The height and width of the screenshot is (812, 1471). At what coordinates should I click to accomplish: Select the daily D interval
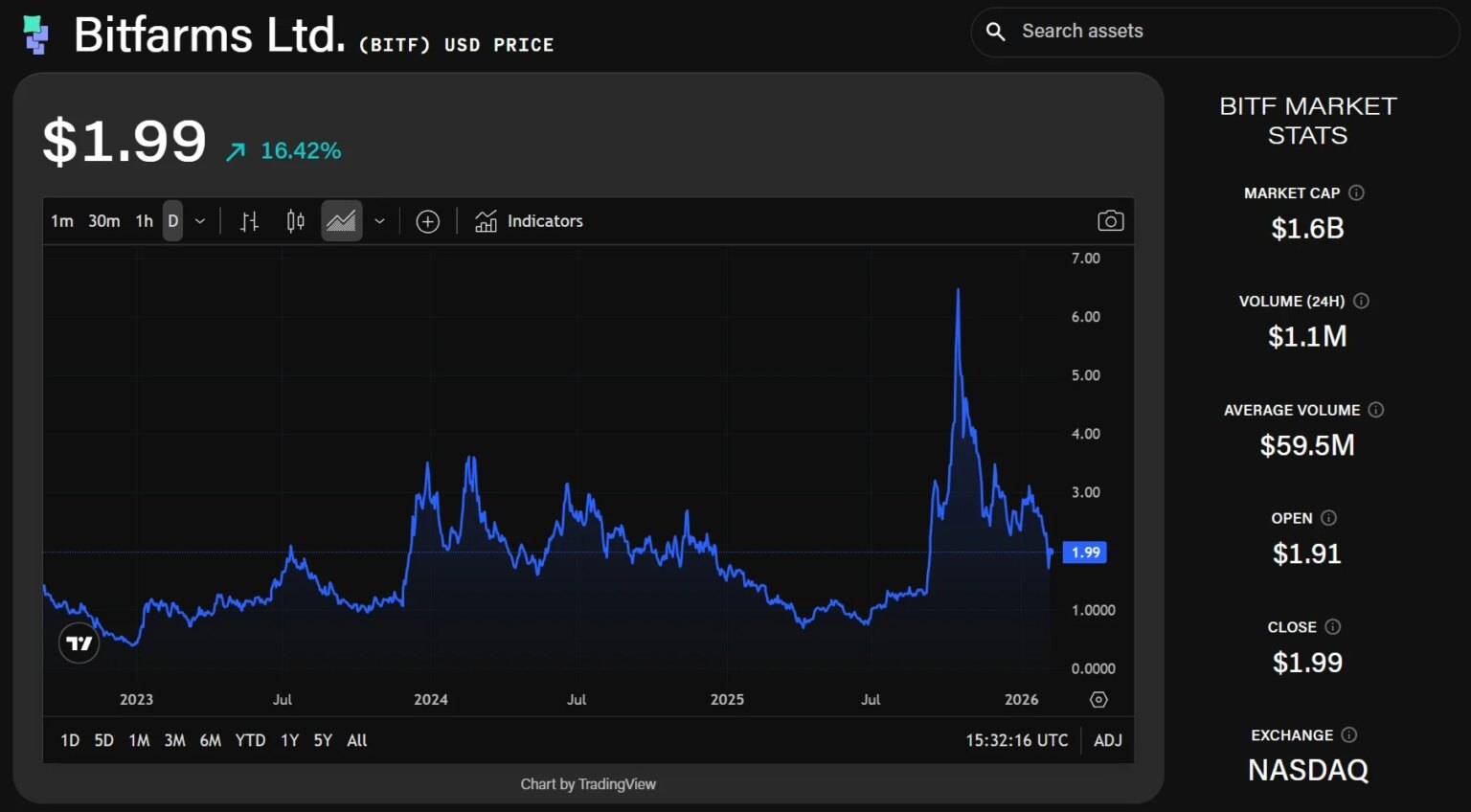click(x=172, y=221)
